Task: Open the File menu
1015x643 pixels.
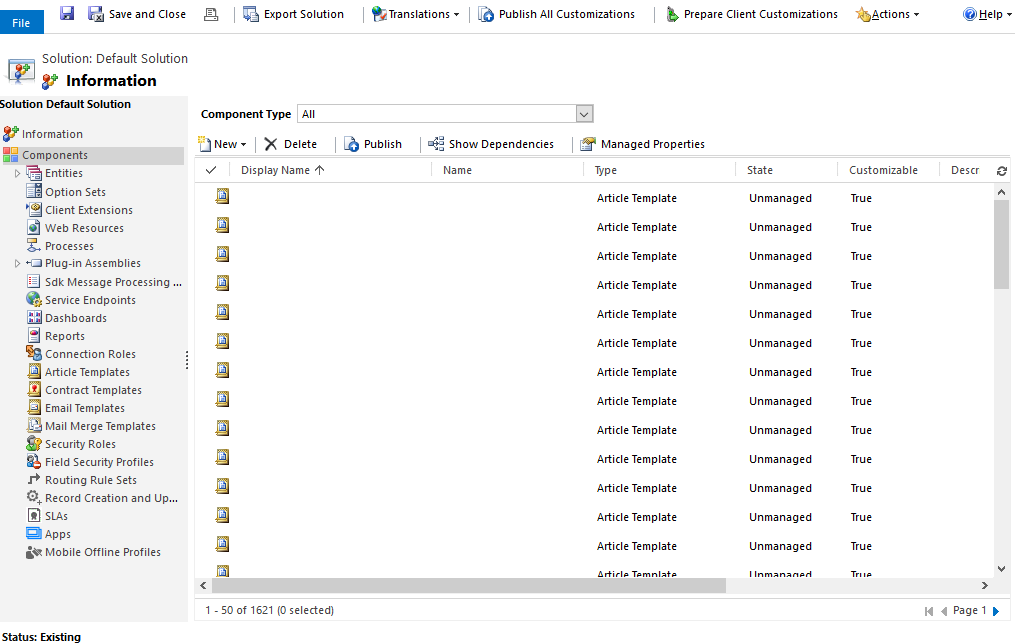Action: coord(21,22)
